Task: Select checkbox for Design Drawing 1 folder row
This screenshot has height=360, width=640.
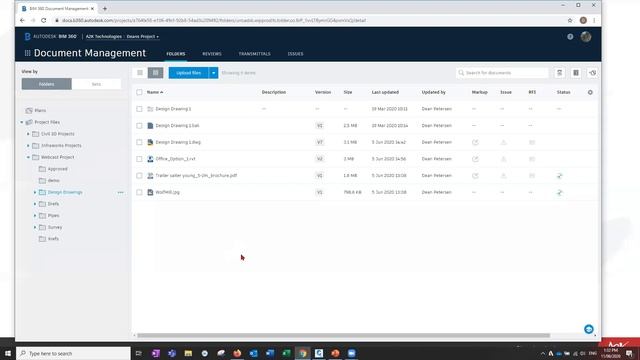Action: tap(139, 109)
